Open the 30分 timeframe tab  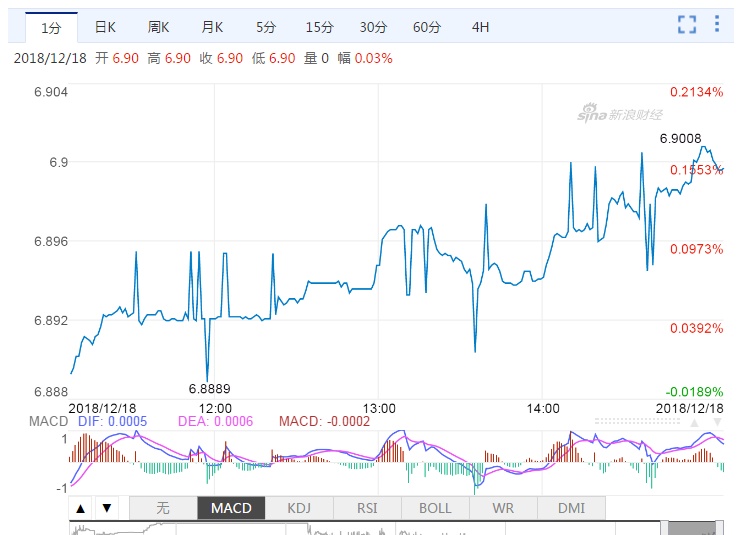(373, 27)
